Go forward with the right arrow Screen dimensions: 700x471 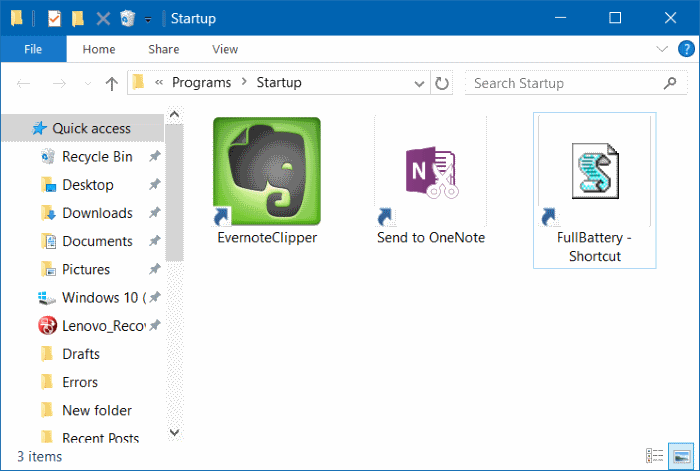(59, 83)
